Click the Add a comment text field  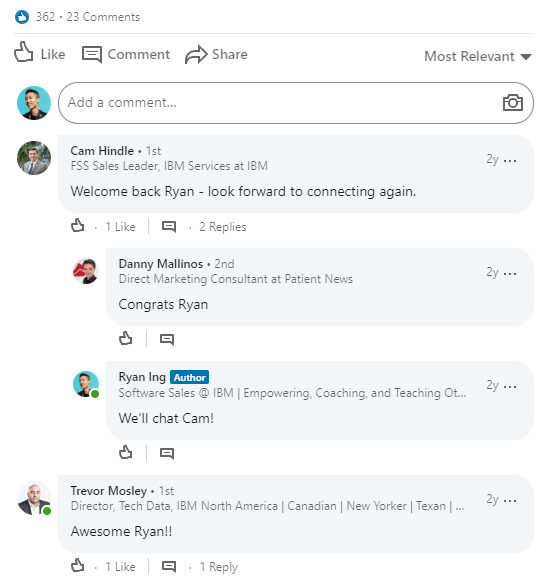pyautogui.click(x=296, y=103)
